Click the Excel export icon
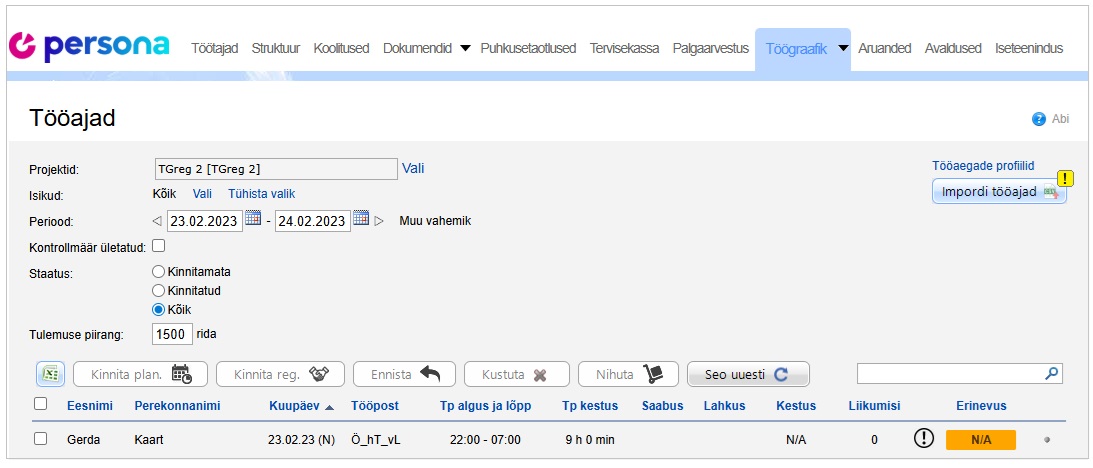The width and height of the screenshot is (1093, 468). point(51,374)
